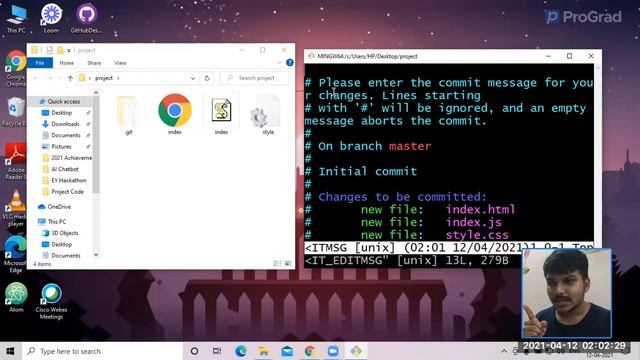
Task: Click the Git Bash terminal title bar icon
Action: 311,56
